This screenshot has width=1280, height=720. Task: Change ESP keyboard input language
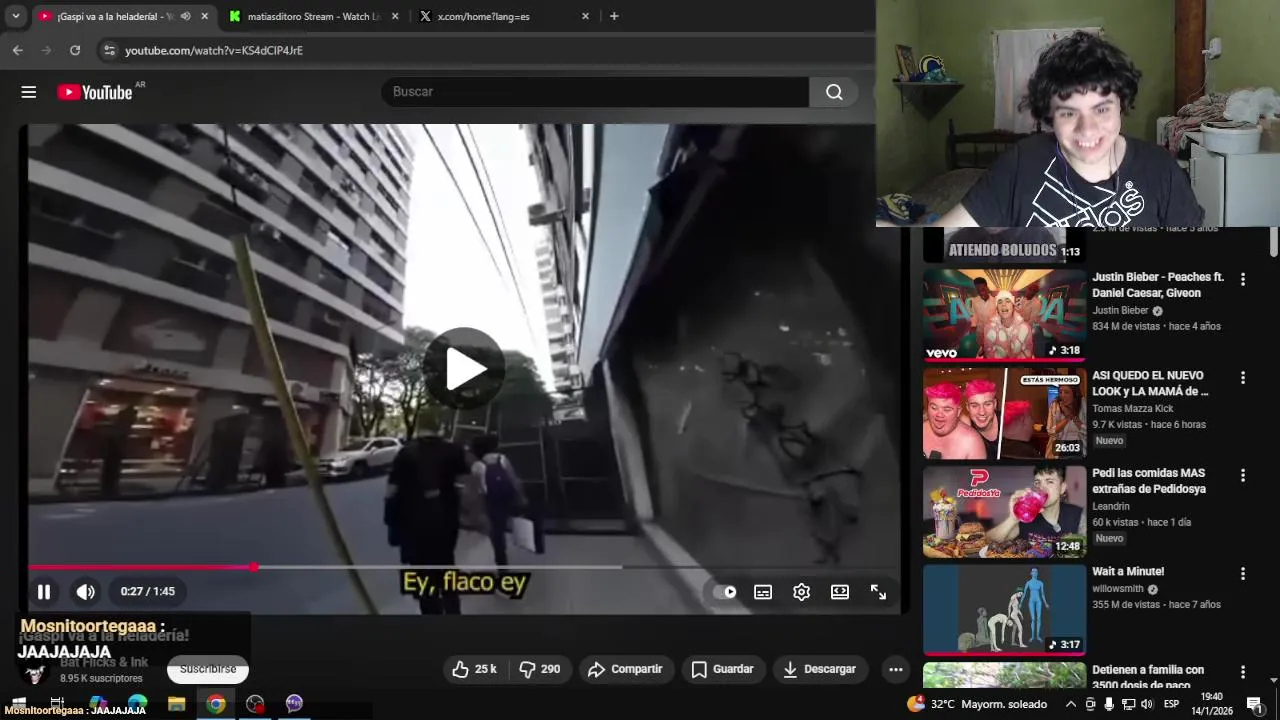pyautogui.click(x=1171, y=704)
